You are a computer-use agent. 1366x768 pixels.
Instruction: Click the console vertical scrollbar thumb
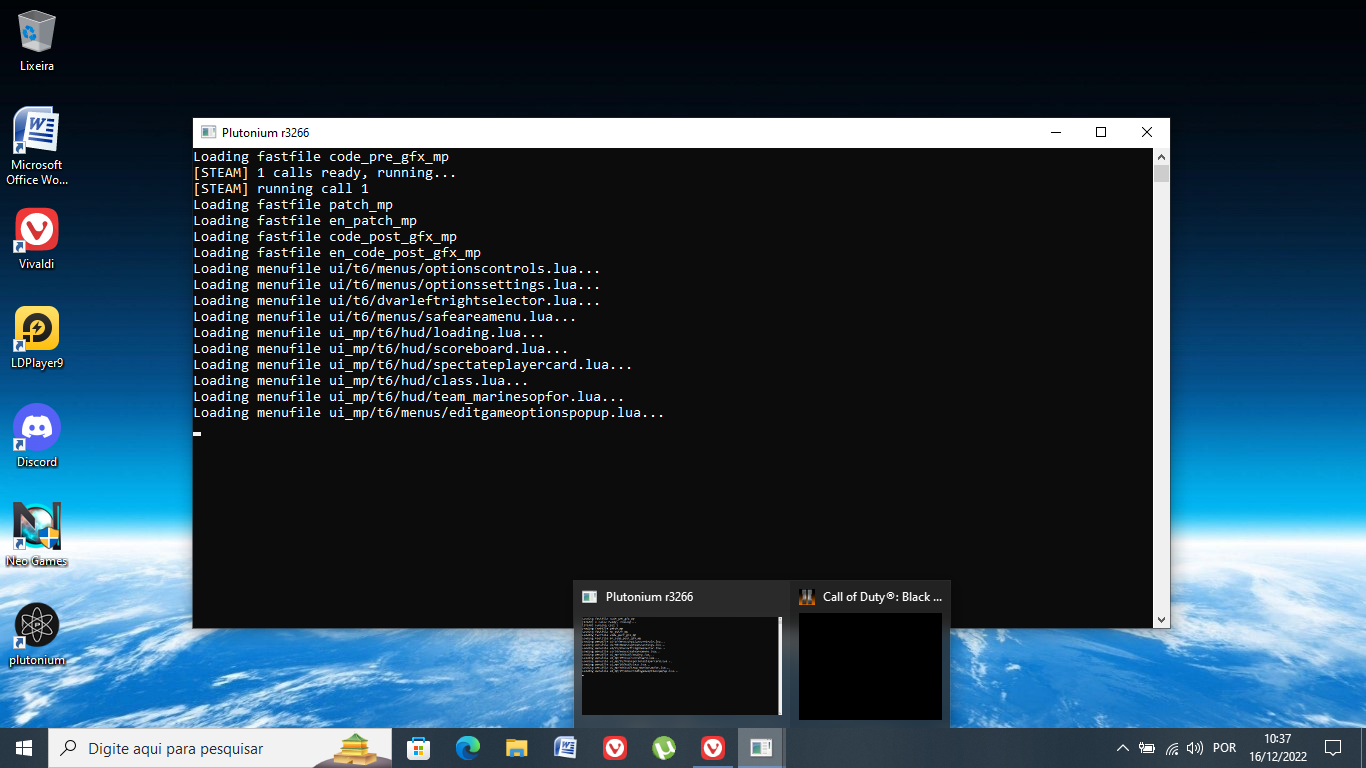1161,174
